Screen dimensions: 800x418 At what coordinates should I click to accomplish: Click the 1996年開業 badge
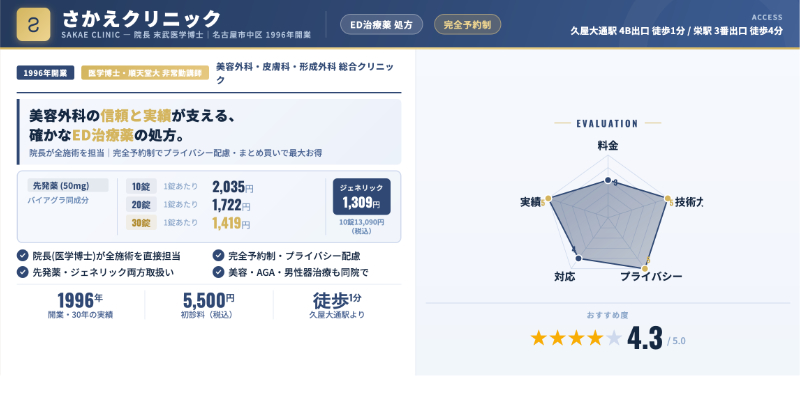[x=45, y=73]
